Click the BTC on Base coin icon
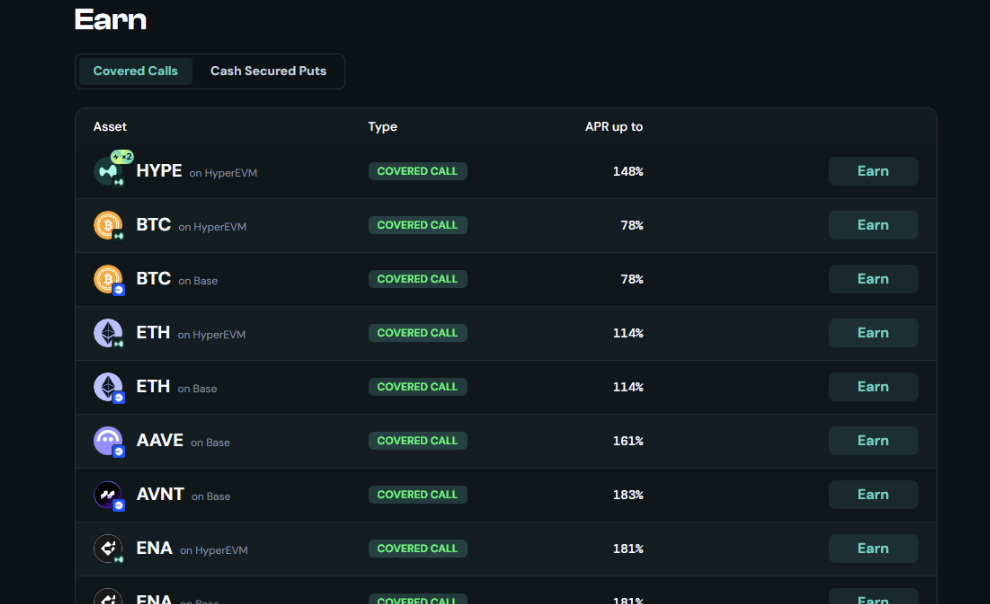 pos(108,279)
